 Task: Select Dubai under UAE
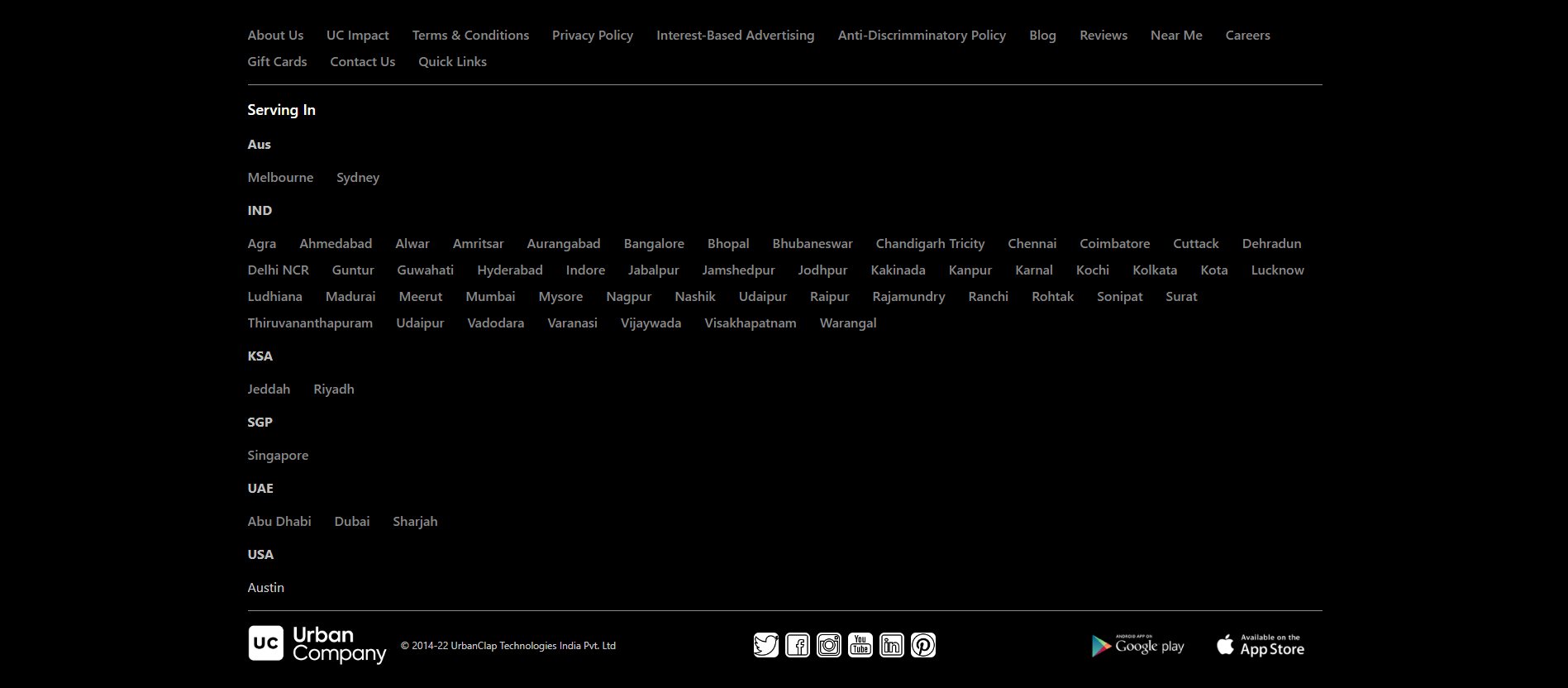[x=351, y=522]
